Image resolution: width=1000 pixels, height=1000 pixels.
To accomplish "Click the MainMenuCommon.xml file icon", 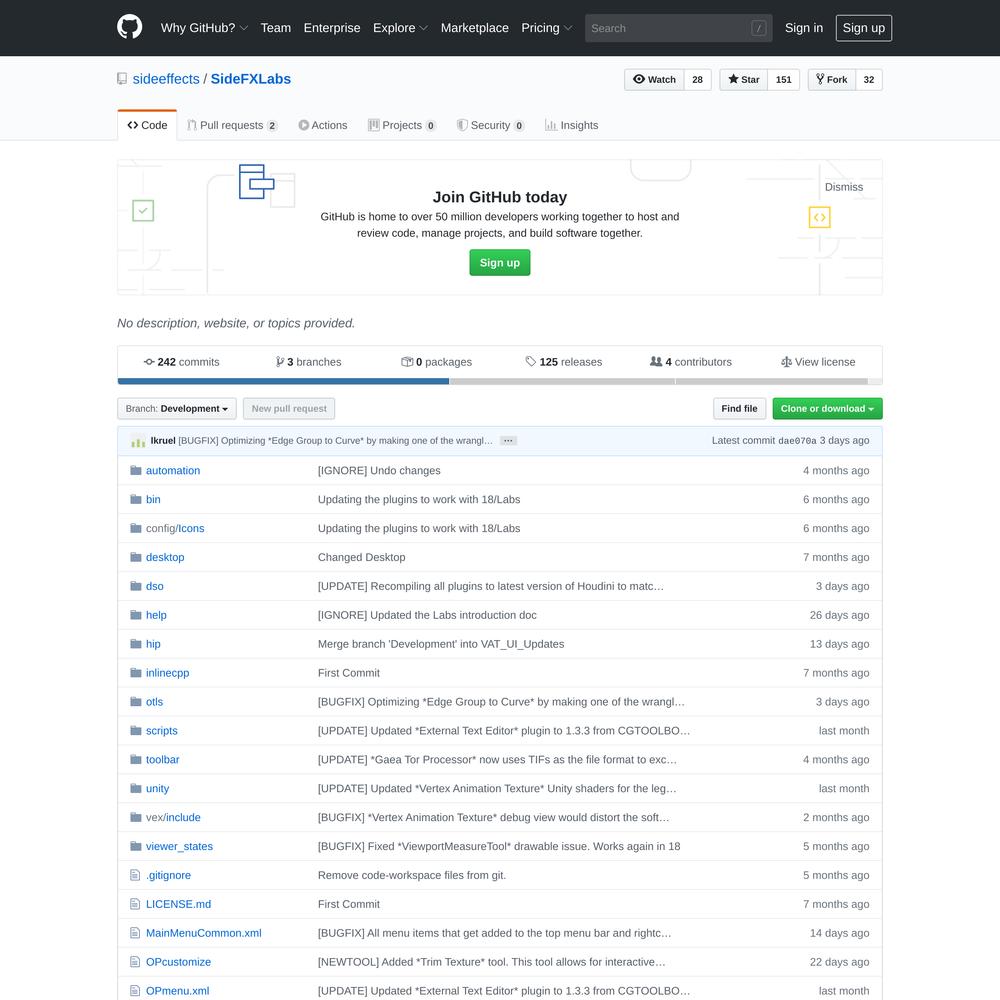I will point(135,933).
